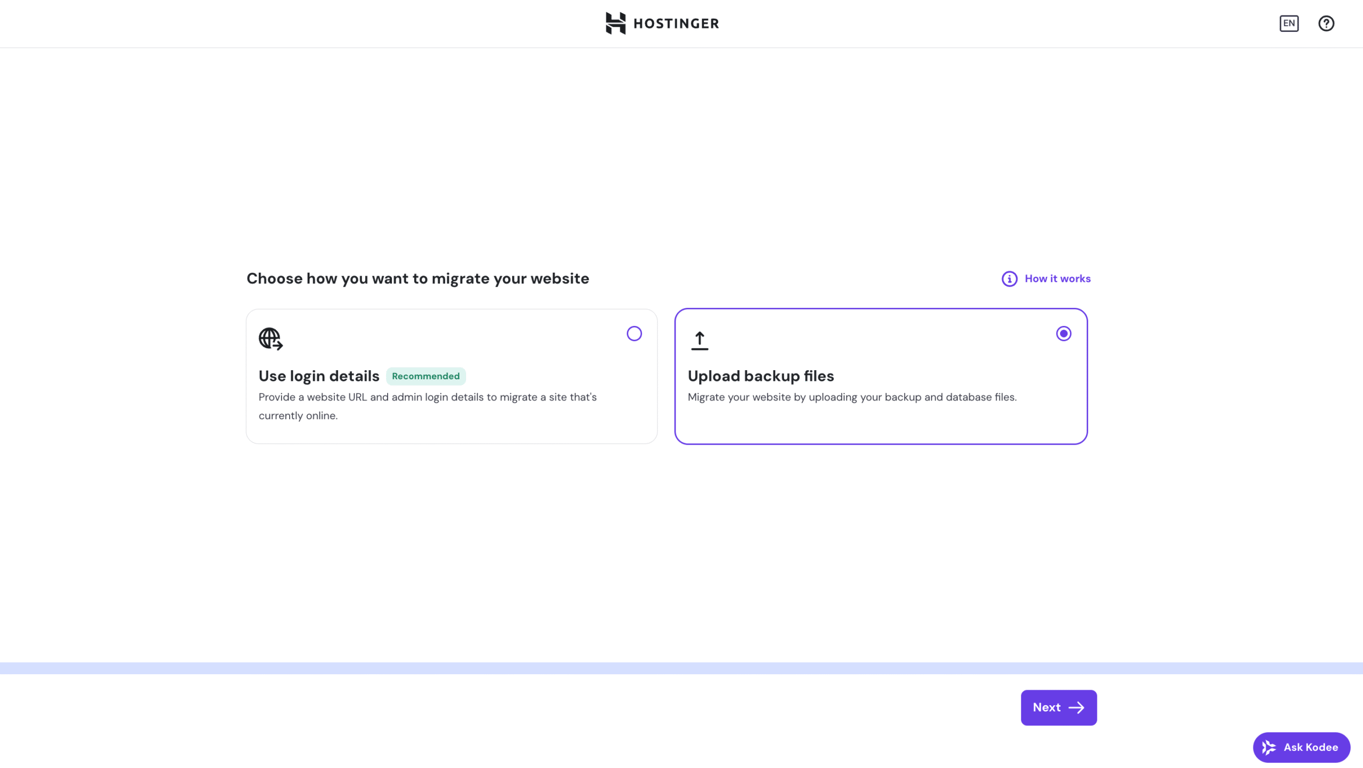Open the help question mark icon

click(x=1326, y=23)
